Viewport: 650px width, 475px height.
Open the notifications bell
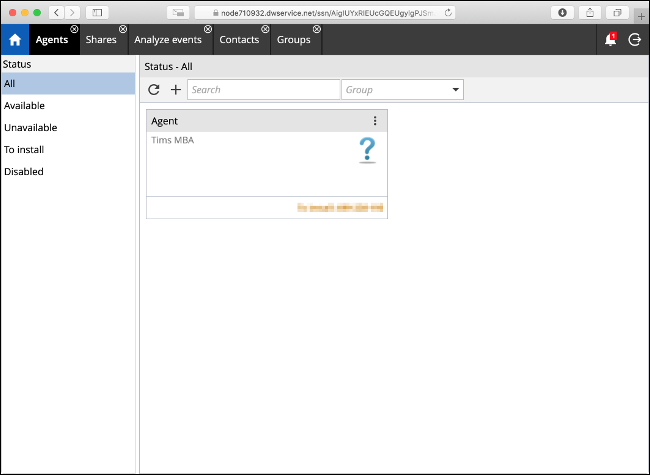(610, 40)
